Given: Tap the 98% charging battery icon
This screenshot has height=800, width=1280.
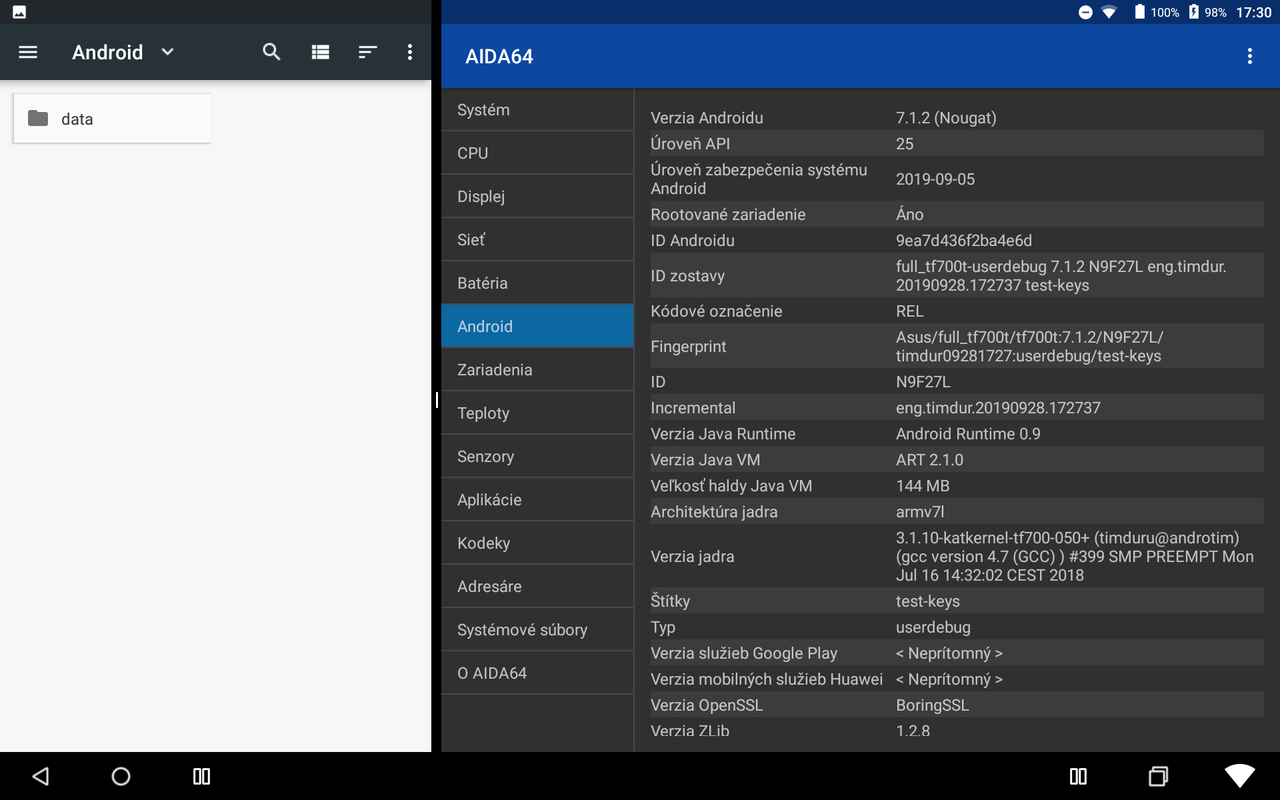Looking at the screenshot, I should click(1193, 12).
